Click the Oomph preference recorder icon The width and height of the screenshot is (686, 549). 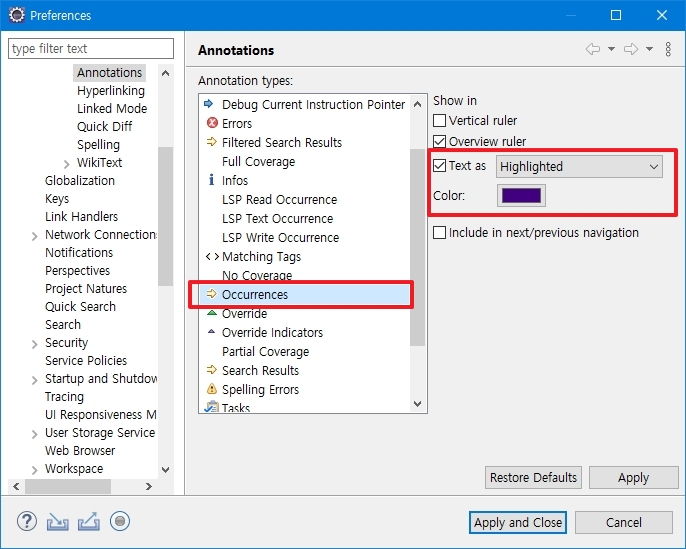120,521
